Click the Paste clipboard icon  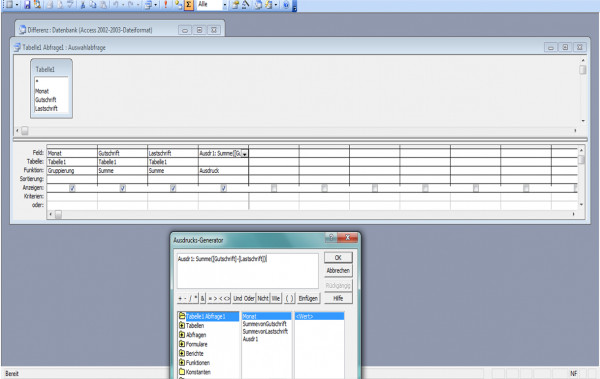point(103,5)
